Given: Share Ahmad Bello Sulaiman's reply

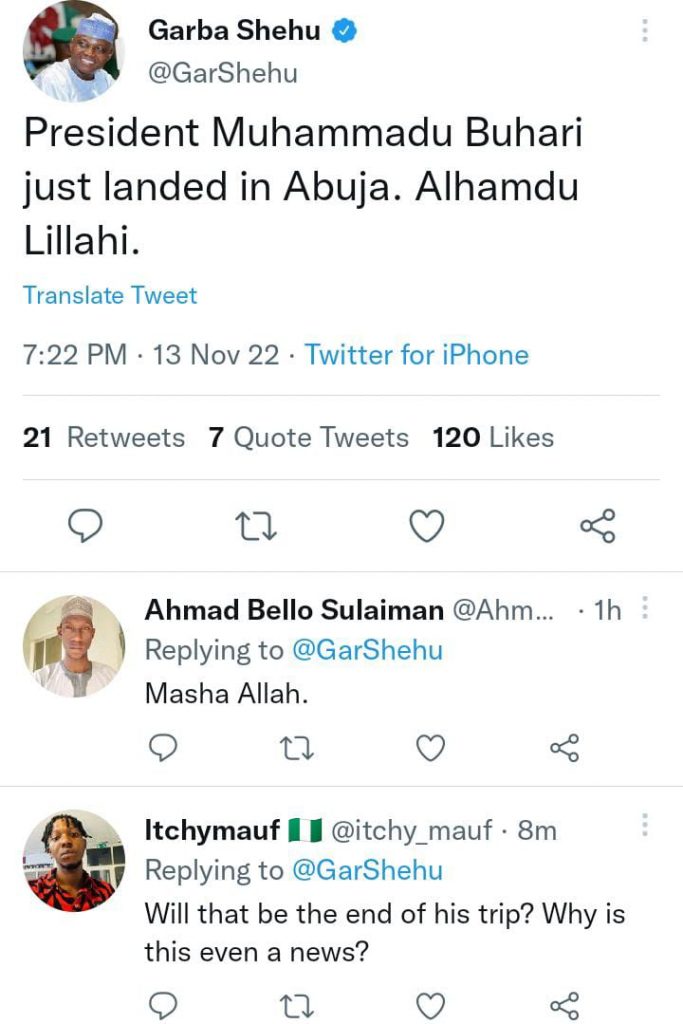Looking at the screenshot, I should point(564,747).
